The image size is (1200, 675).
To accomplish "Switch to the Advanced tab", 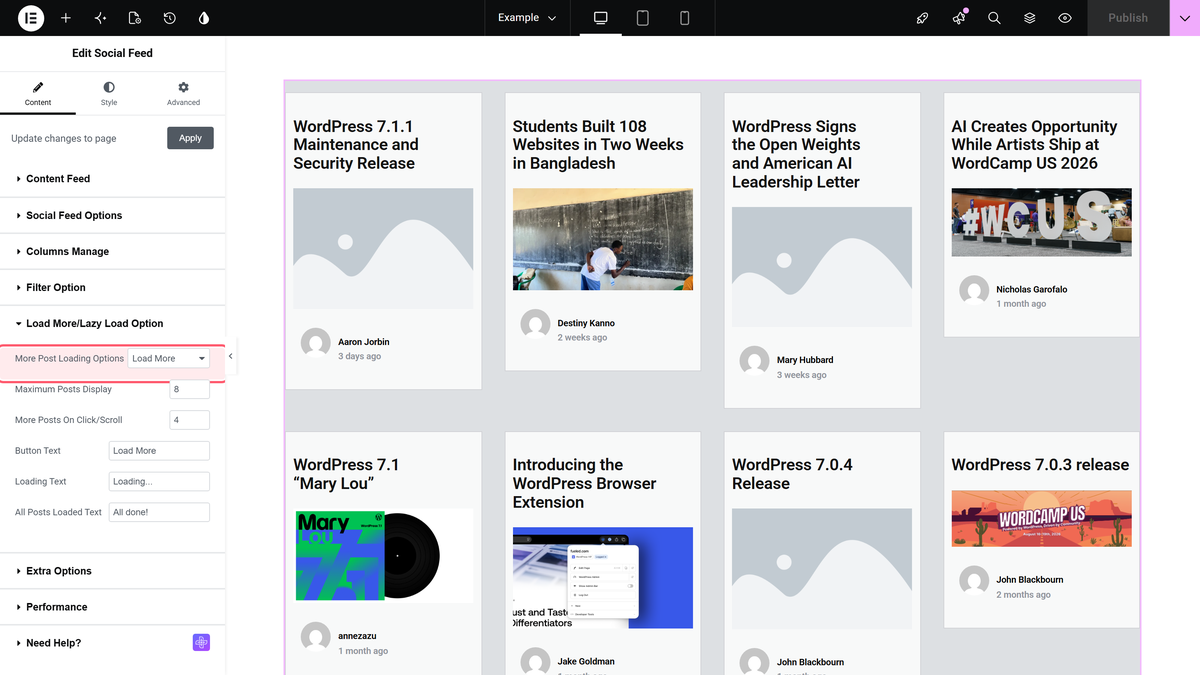I will [183, 94].
